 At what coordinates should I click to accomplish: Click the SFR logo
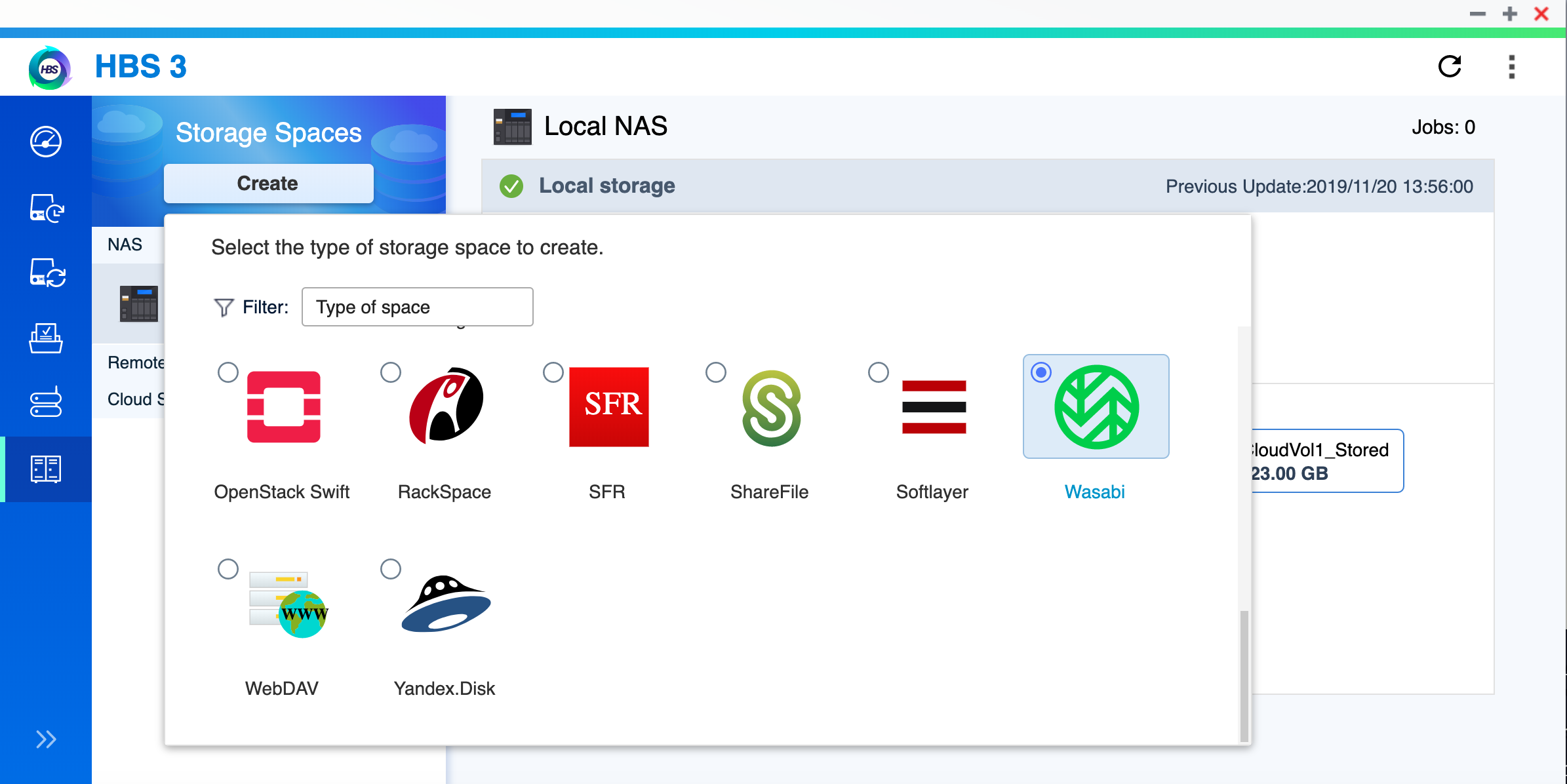tap(609, 407)
